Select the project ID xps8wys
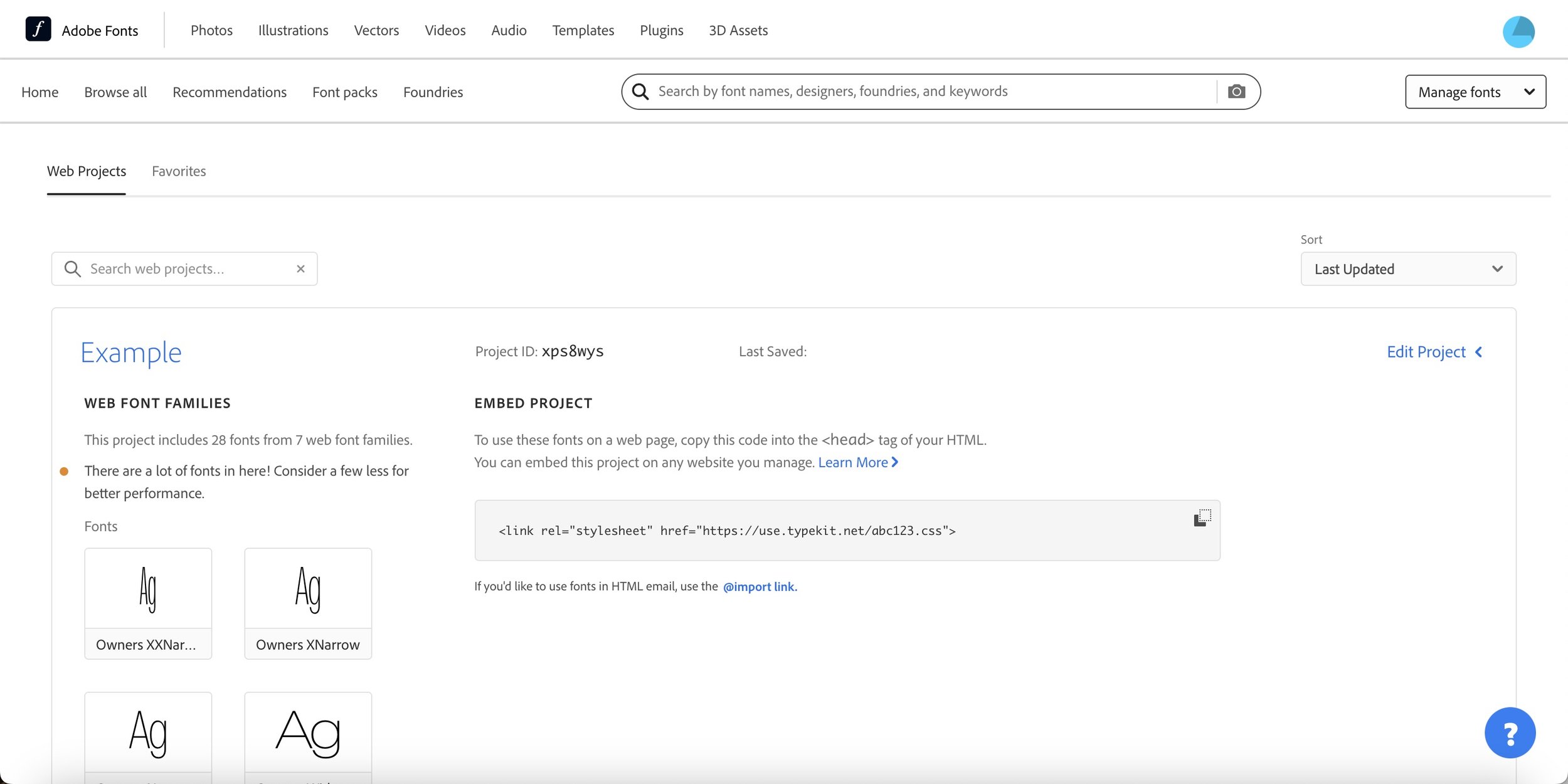The width and height of the screenshot is (1568, 784). coord(573,351)
